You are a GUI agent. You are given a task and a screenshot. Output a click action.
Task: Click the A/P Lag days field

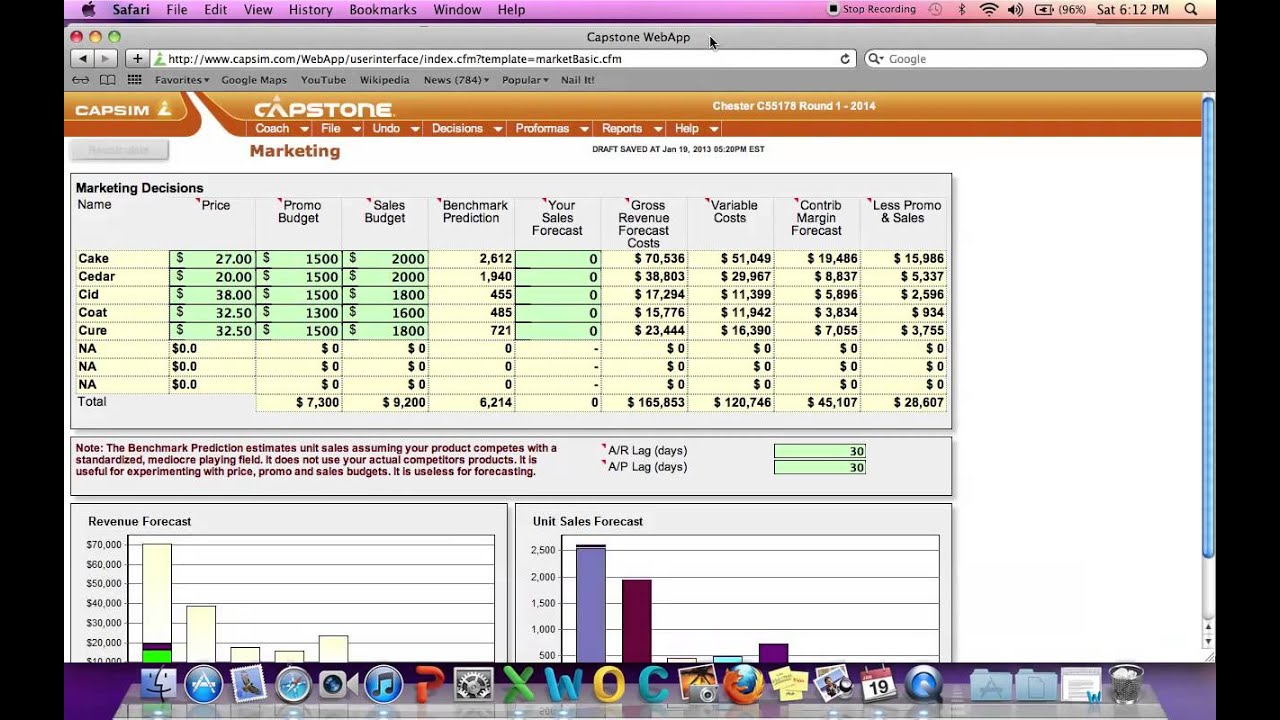819,467
